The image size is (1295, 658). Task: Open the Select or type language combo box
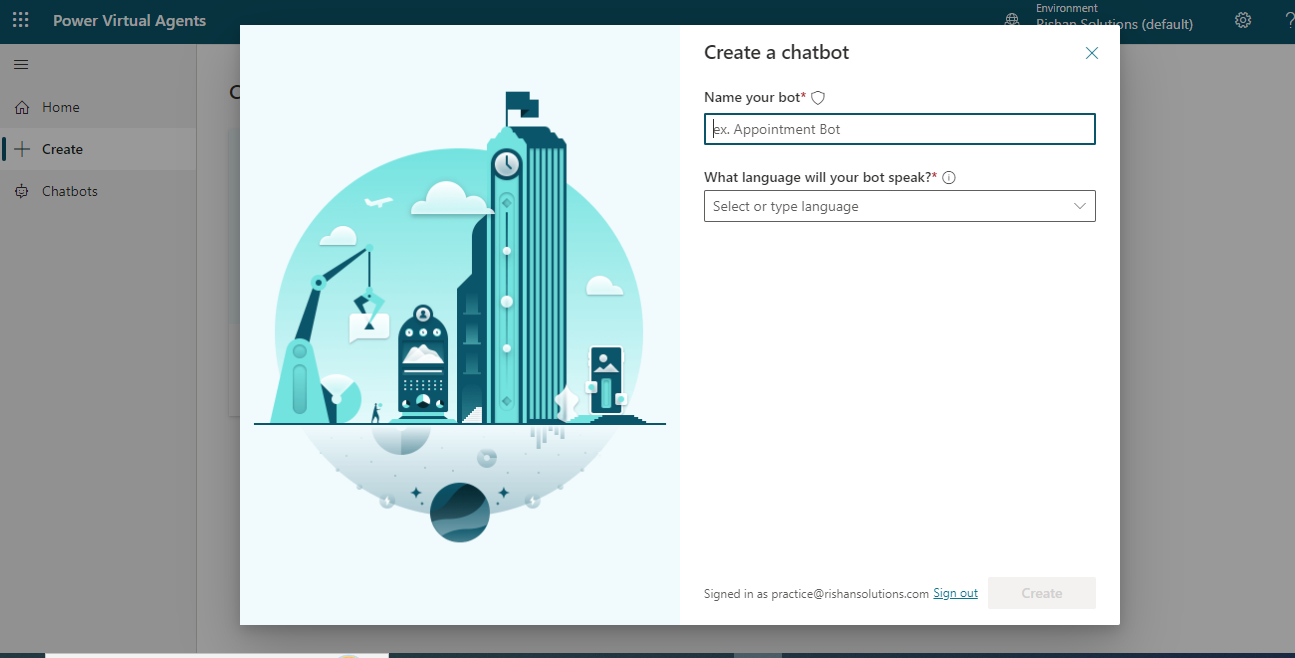[x=885, y=206]
